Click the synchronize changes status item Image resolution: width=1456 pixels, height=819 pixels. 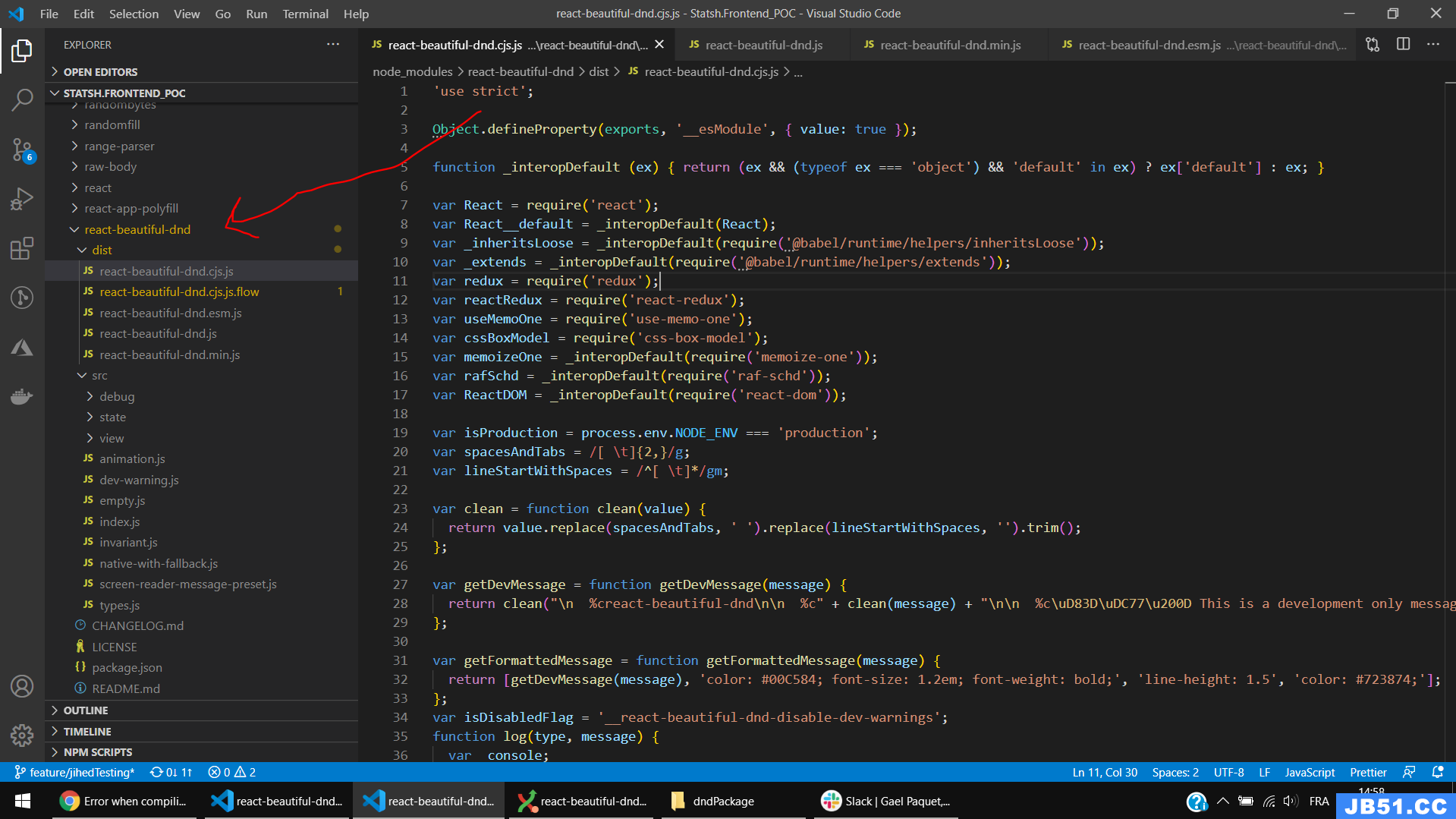171,772
